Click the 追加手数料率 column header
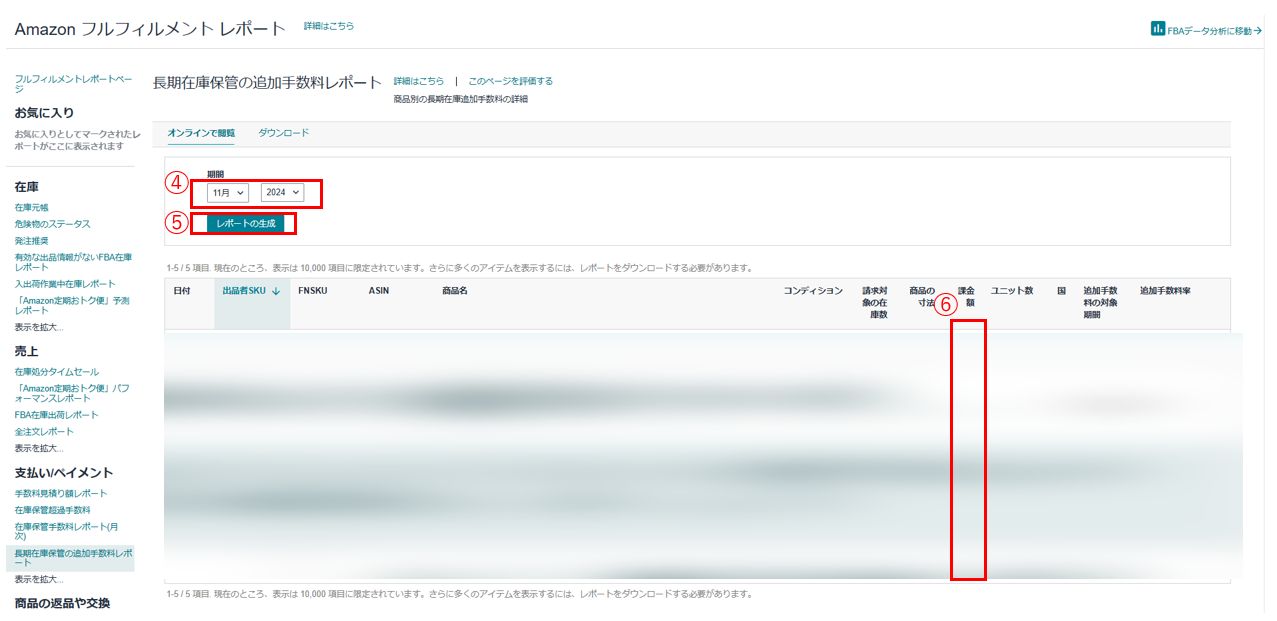The image size is (1277, 621). (x=1165, y=291)
